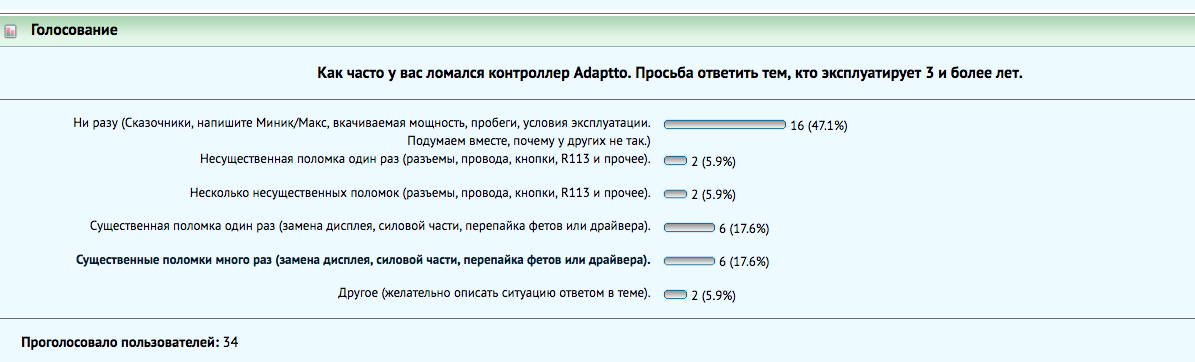The height and width of the screenshot is (362, 1195).
Task: Click the result bar for 'Другое'
Action: point(676,295)
